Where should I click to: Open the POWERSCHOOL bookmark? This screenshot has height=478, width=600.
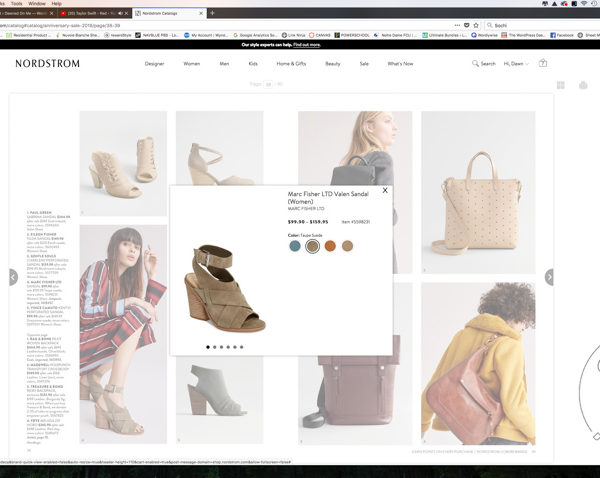coord(352,35)
